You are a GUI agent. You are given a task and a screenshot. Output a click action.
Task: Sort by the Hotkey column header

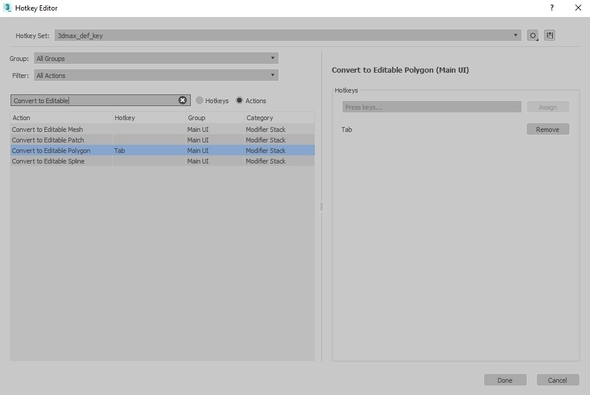tap(149, 118)
